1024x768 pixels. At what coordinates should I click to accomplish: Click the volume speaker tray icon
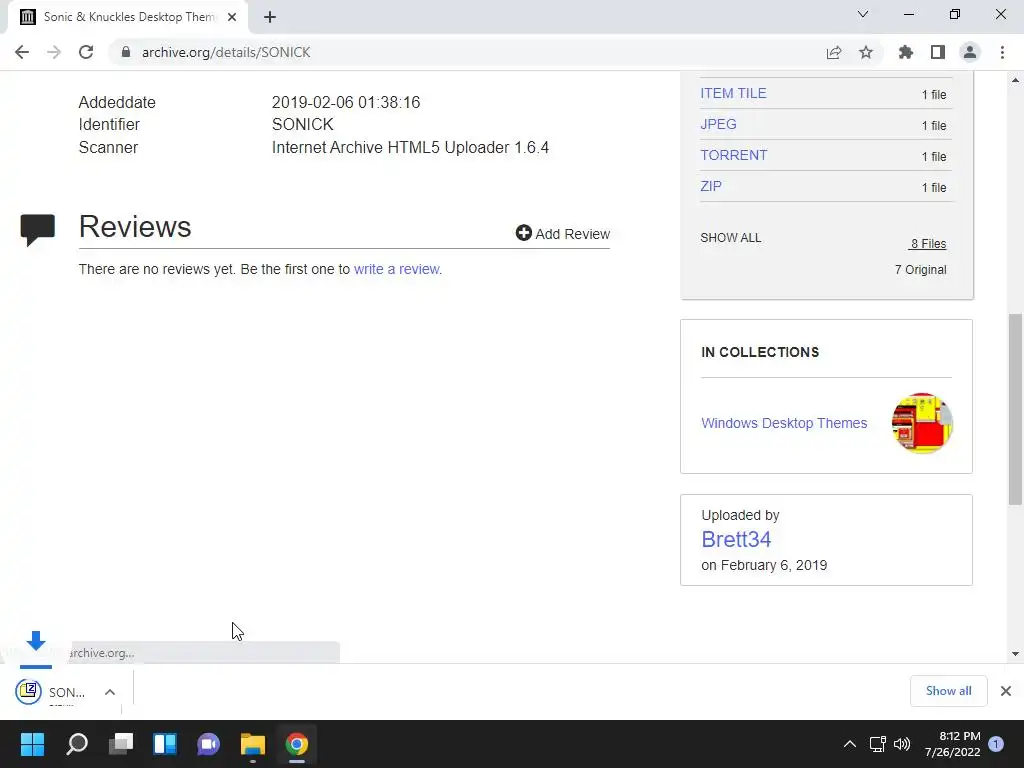902,744
